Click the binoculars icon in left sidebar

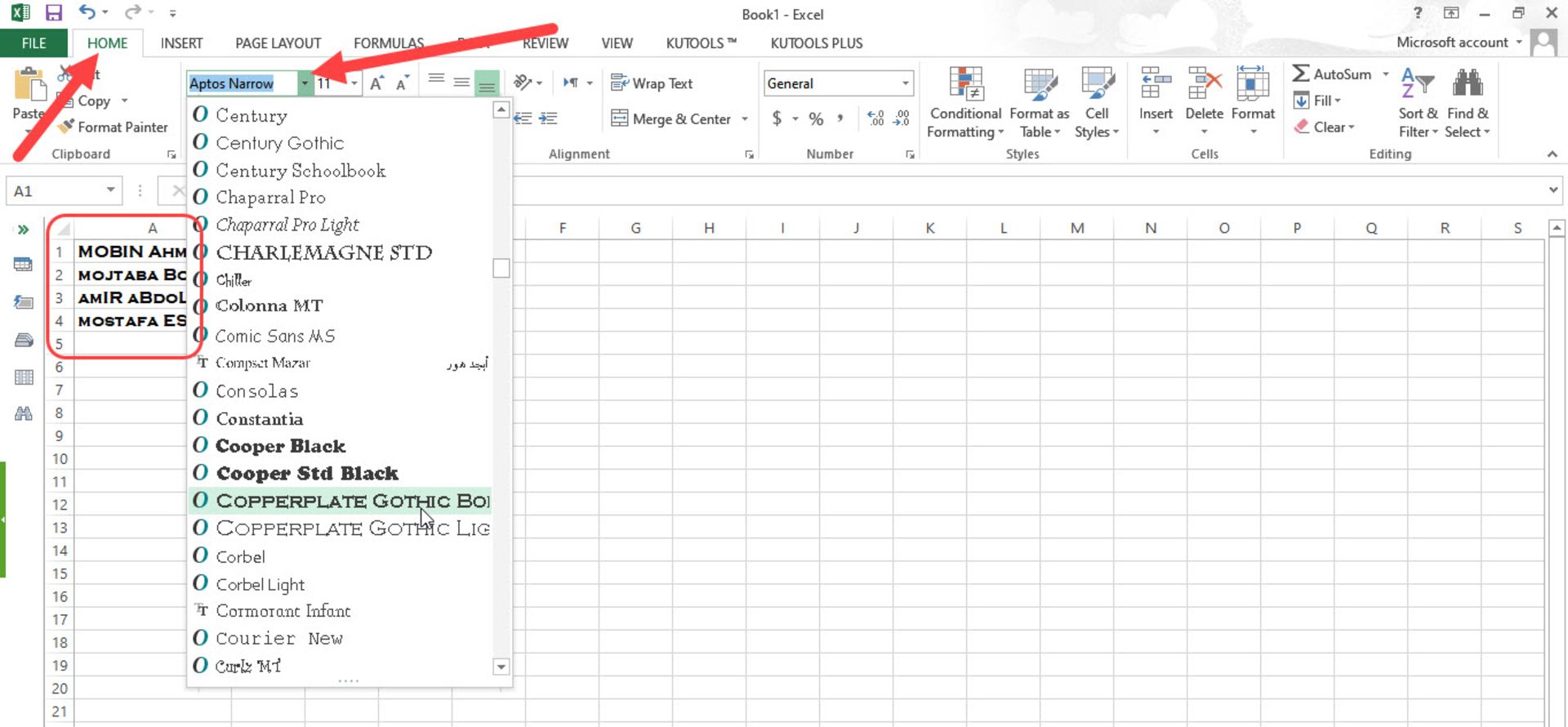(24, 413)
